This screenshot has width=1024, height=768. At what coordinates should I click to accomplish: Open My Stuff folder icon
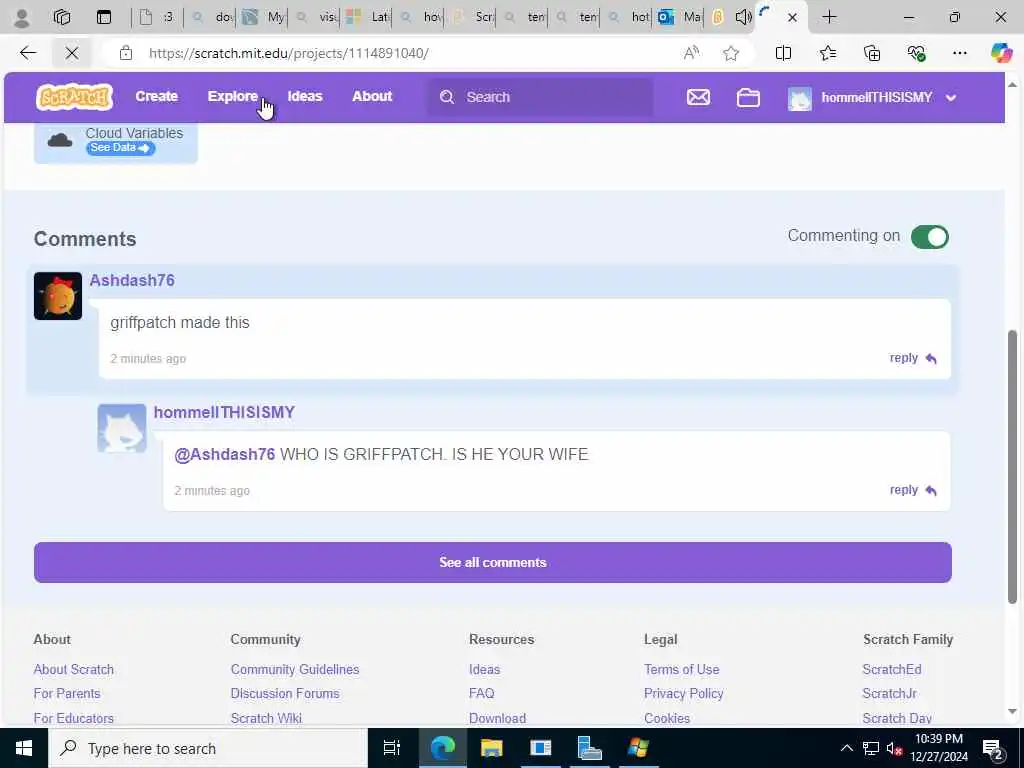coord(748,97)
